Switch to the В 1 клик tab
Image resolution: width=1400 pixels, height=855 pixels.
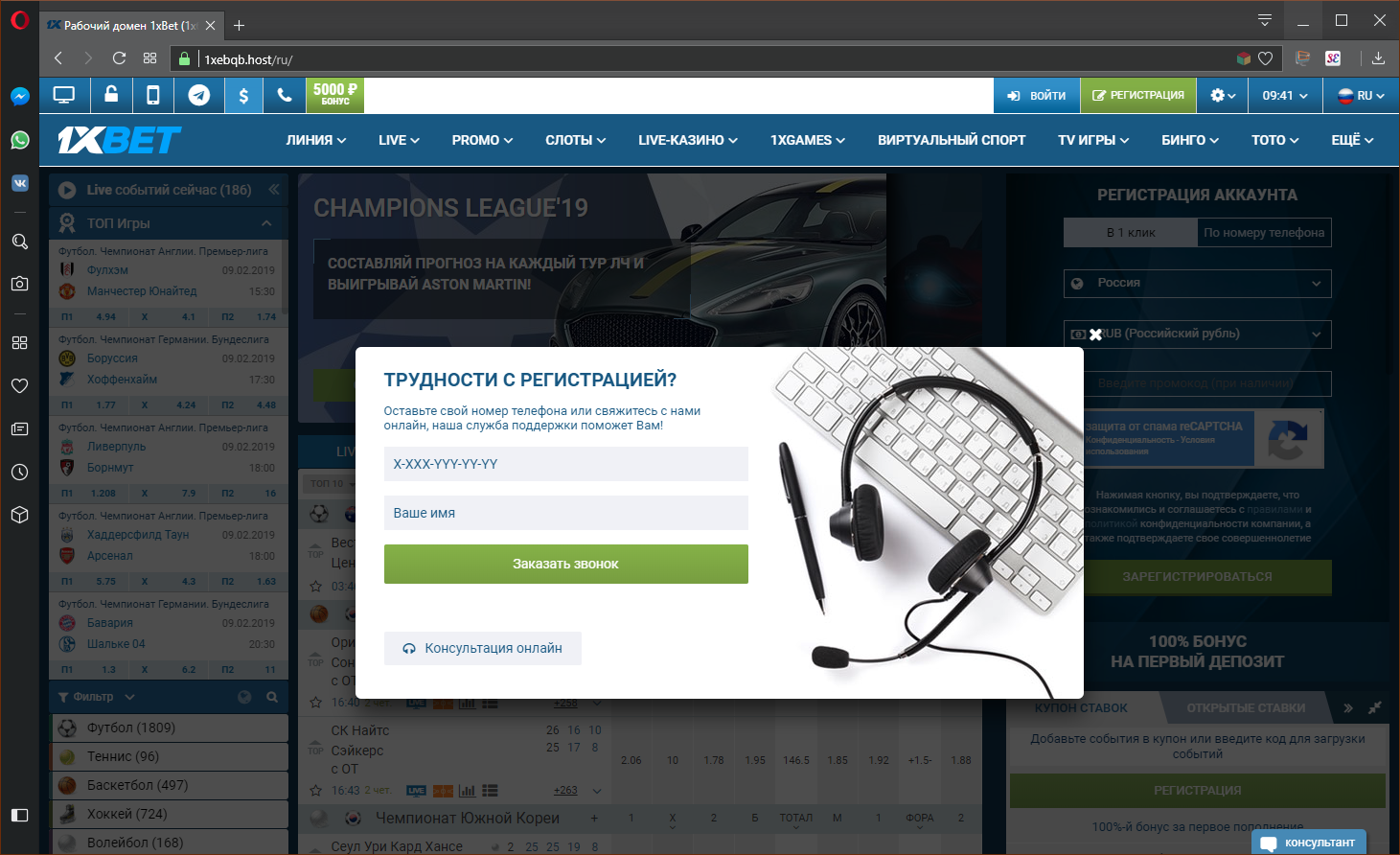pyautogui.click(x=1131, y=233)
